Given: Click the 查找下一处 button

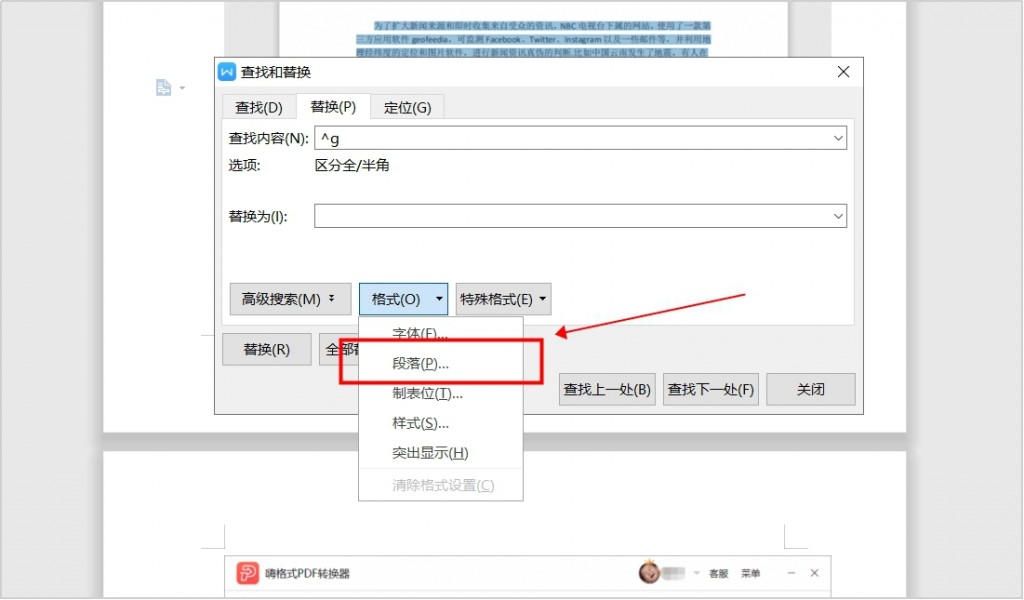Looking at the screenshot, I should click(711, 389).
